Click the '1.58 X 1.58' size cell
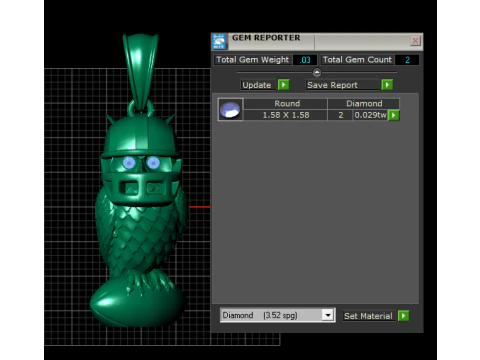 [285, 115]
